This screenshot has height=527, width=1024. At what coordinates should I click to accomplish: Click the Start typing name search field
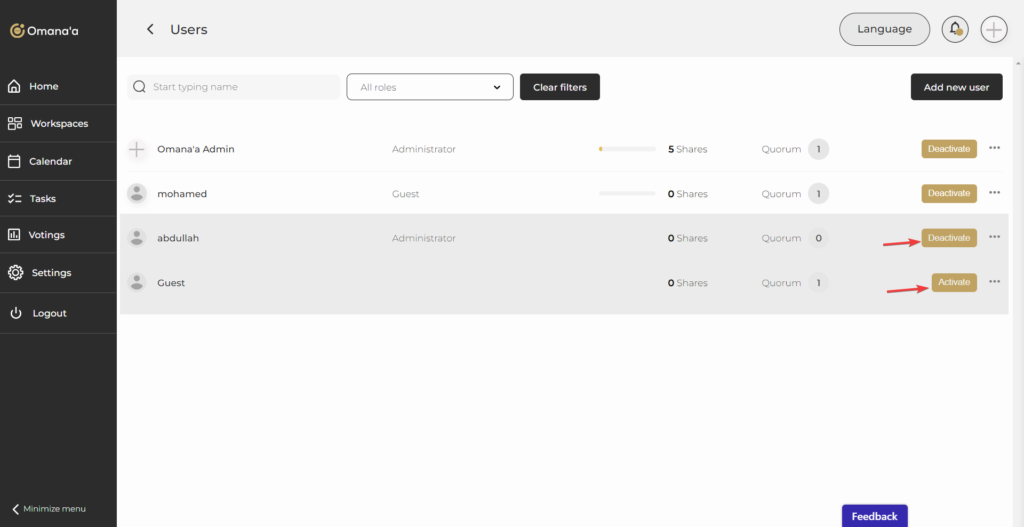pos(240,87)
